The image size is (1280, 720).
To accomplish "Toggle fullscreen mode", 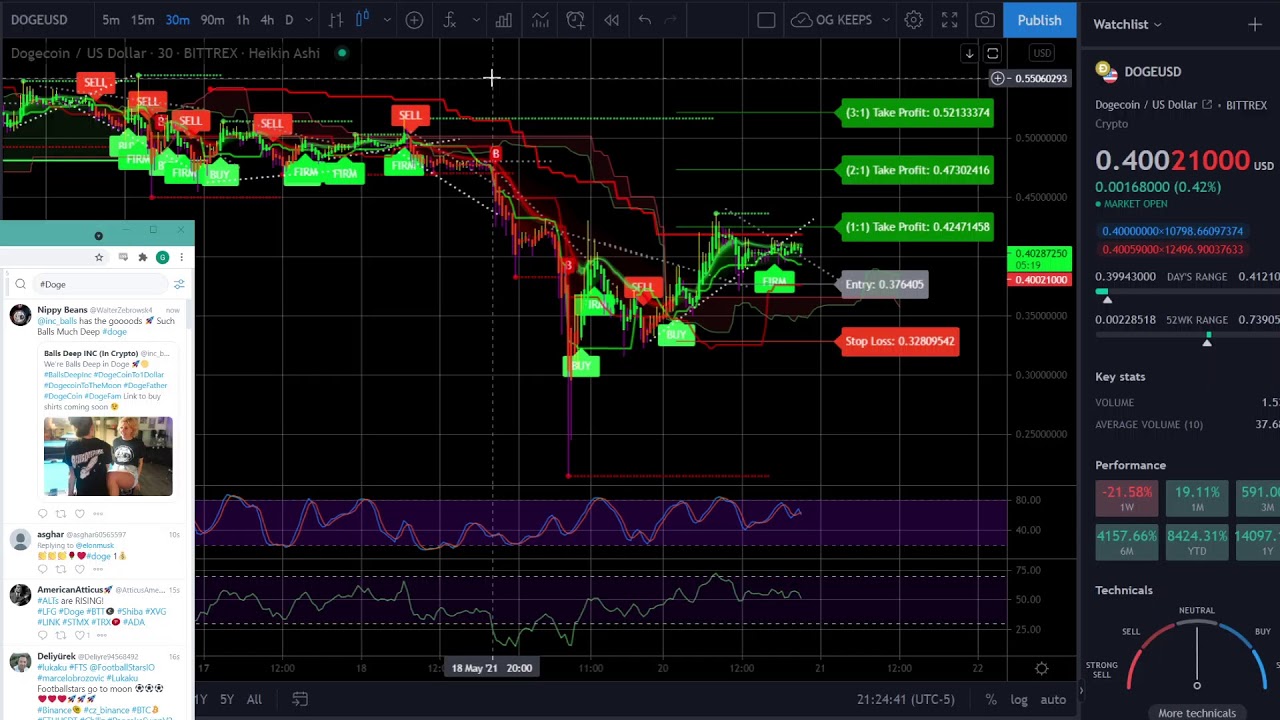I will 949,20.
